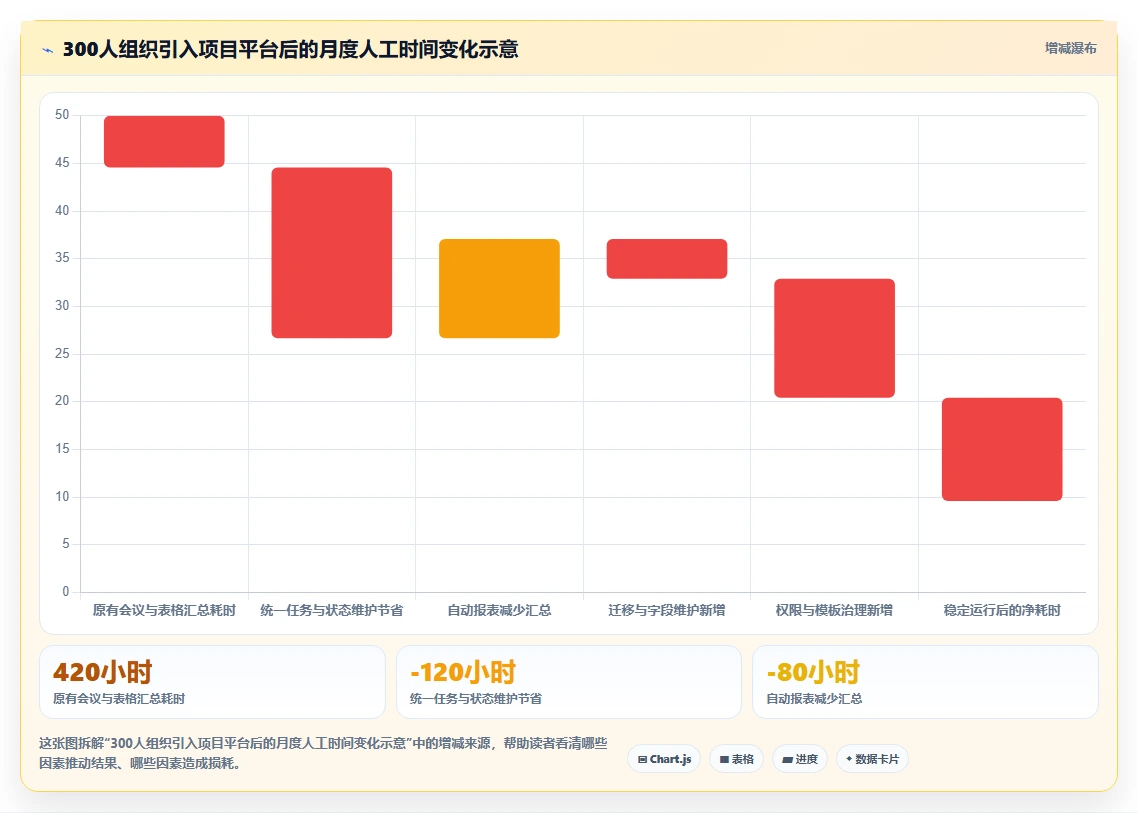Click the 进度 tag chip
1138x813 pixels.
[800, 759]
